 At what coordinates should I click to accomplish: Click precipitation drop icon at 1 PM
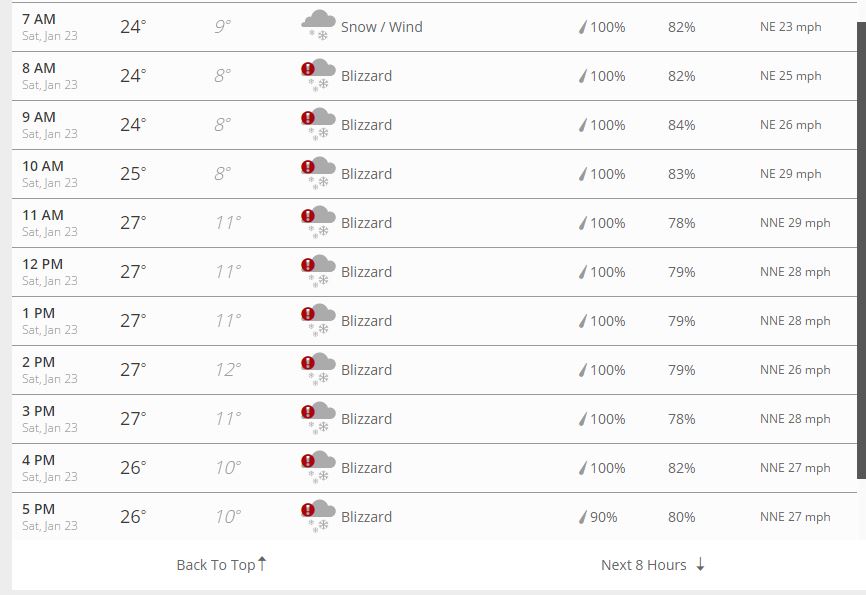pyautogui.click(x=583, y=321)
